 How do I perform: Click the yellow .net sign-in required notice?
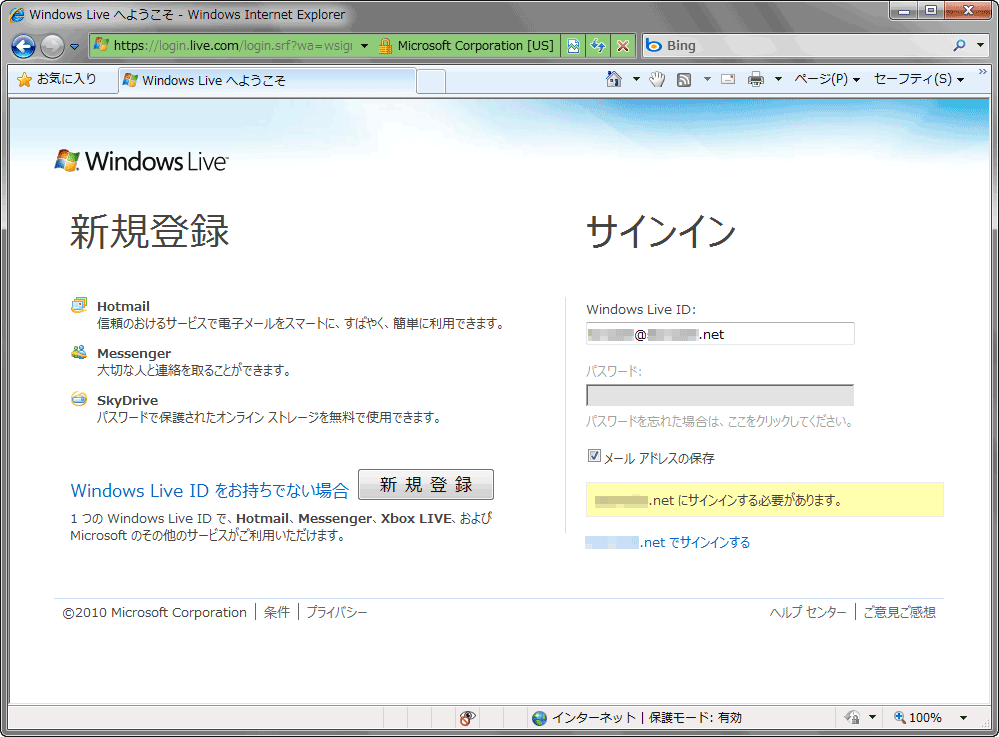pos(765,500)
